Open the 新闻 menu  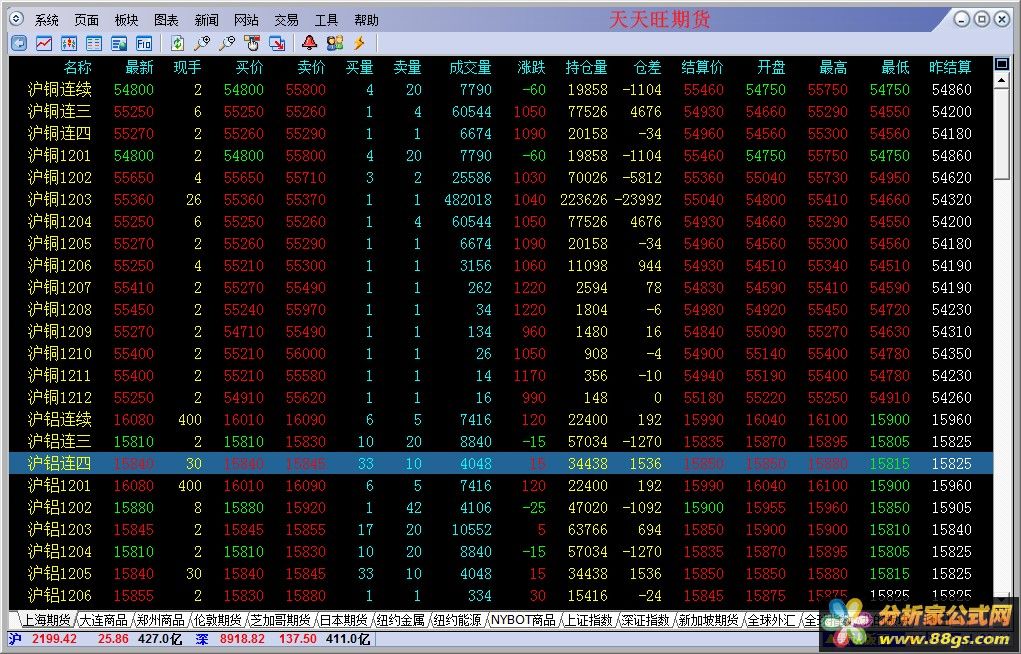[206, 20]
